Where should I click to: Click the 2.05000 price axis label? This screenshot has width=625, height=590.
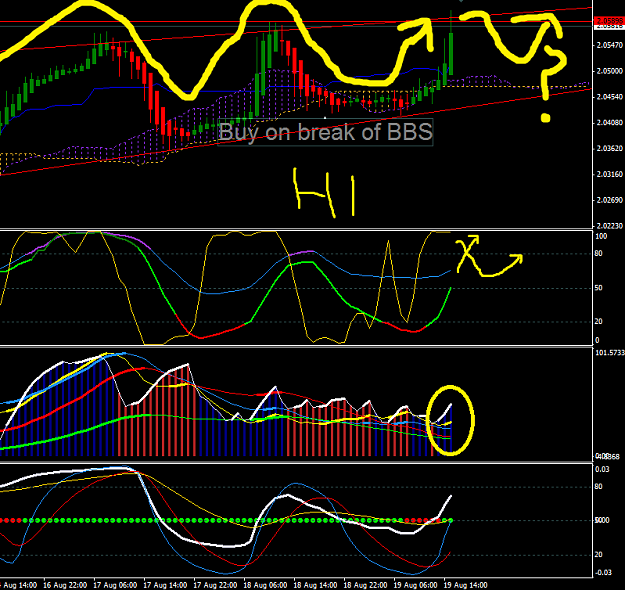[x=609, y=71]
